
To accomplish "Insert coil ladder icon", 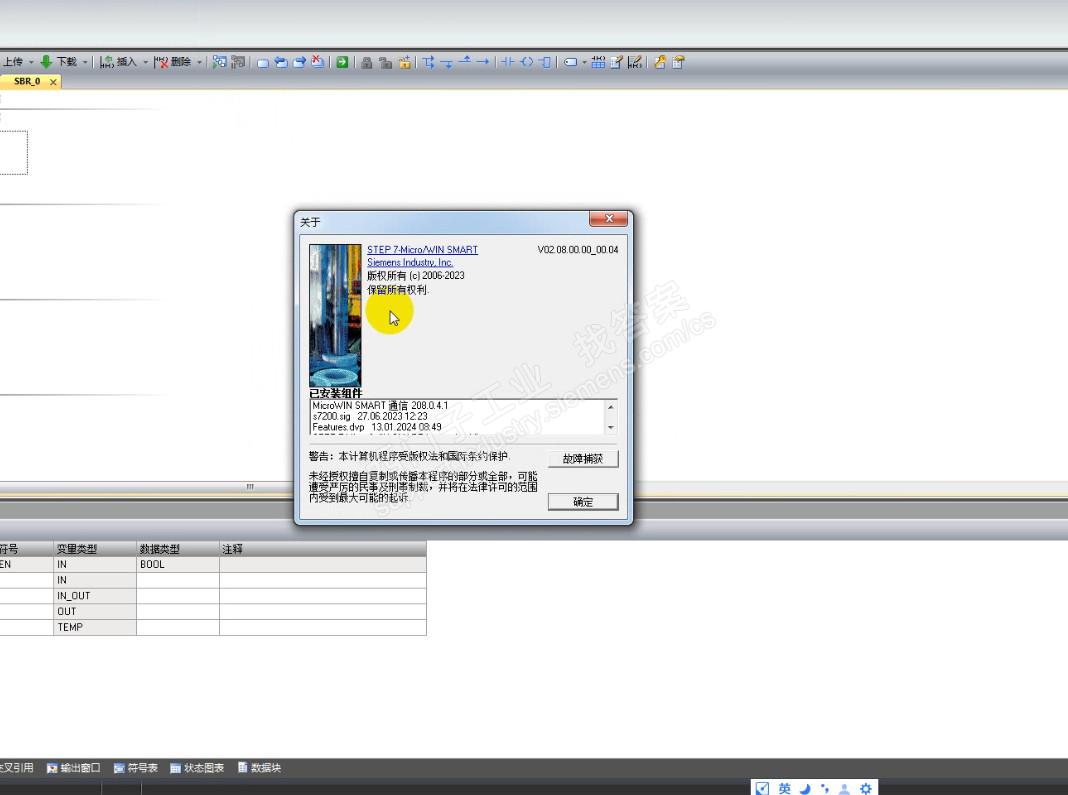I will coord(527,62).
